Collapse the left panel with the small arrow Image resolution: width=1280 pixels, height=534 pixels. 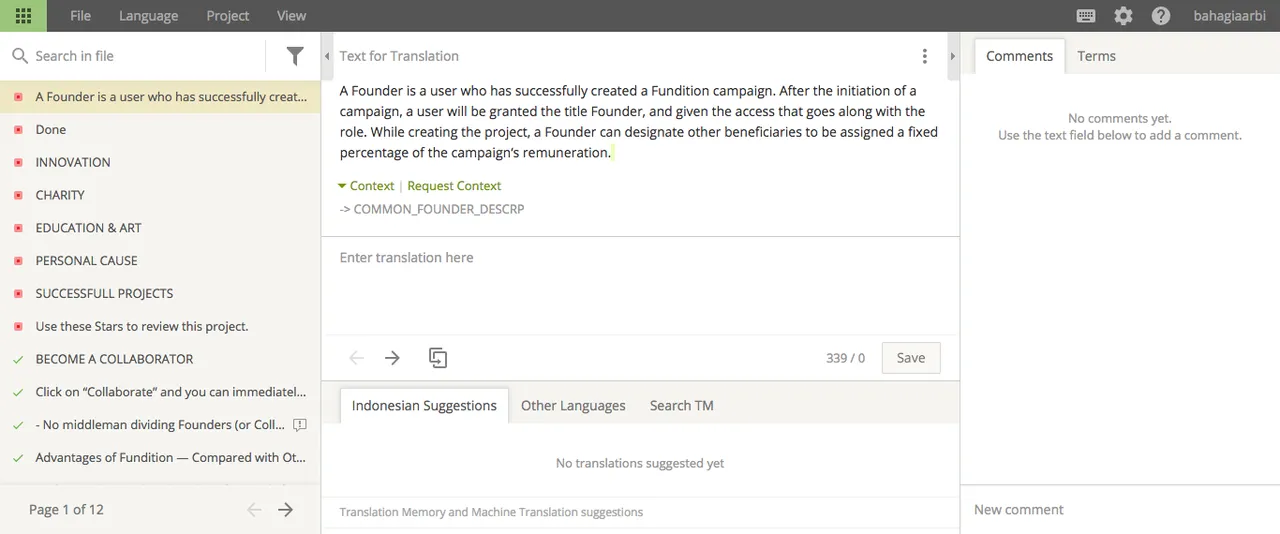coord(327,57)
